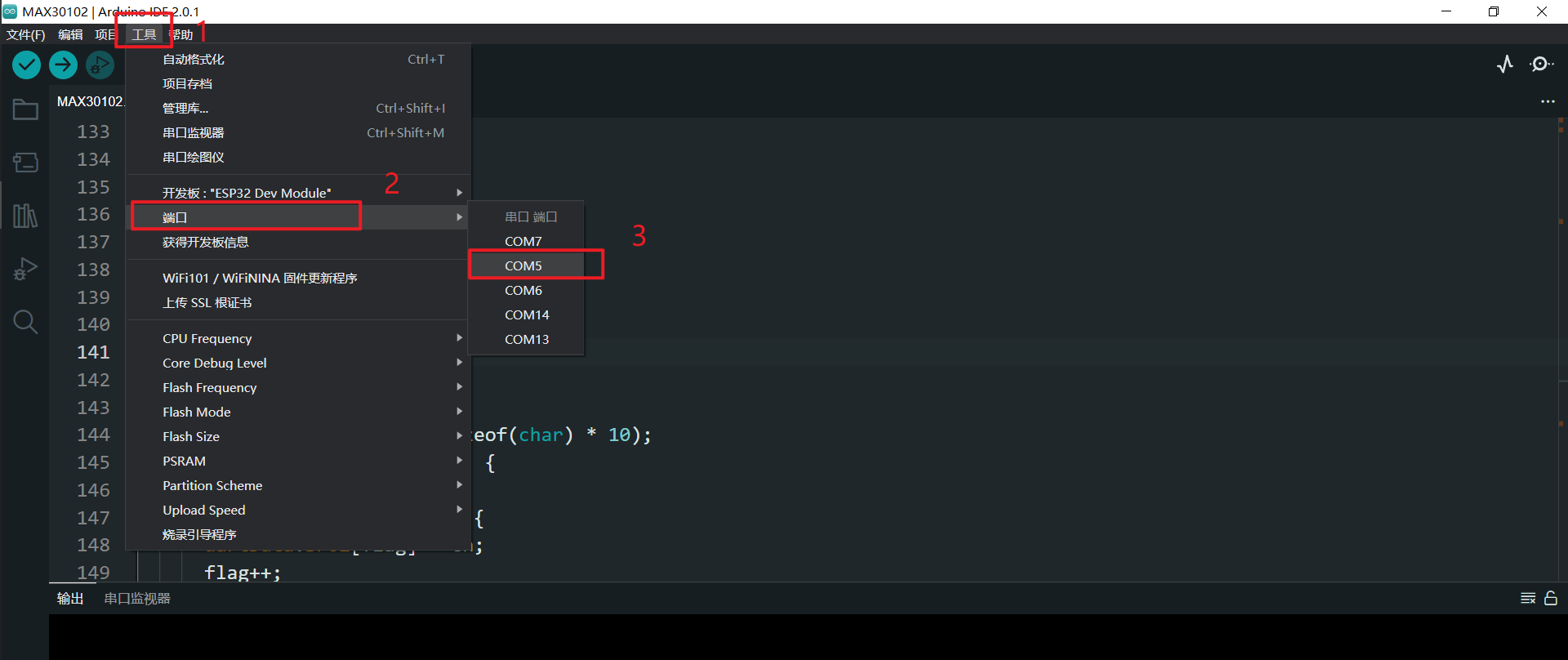This screenshot has height=660, width=1568.
Task: Open the 帮助 menu
Action: (x=182, y=34)
